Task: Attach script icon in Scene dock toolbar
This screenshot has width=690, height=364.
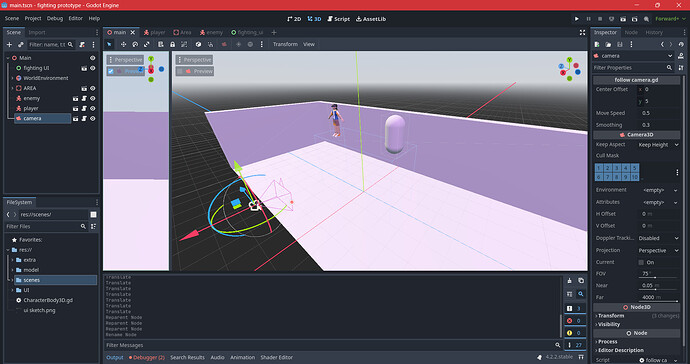Action: (x=82, y=44)
